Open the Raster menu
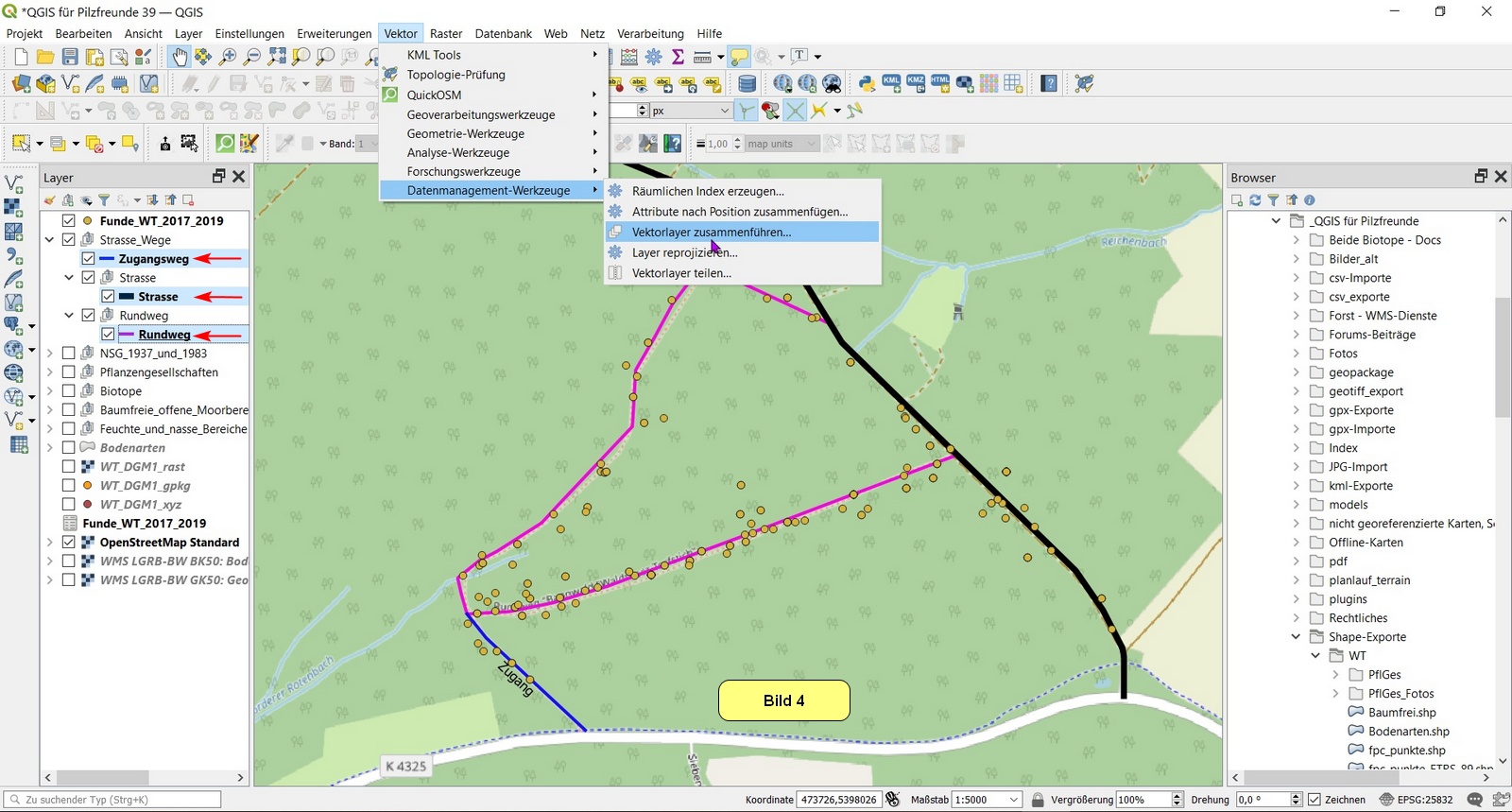 [x=445, y=33]
